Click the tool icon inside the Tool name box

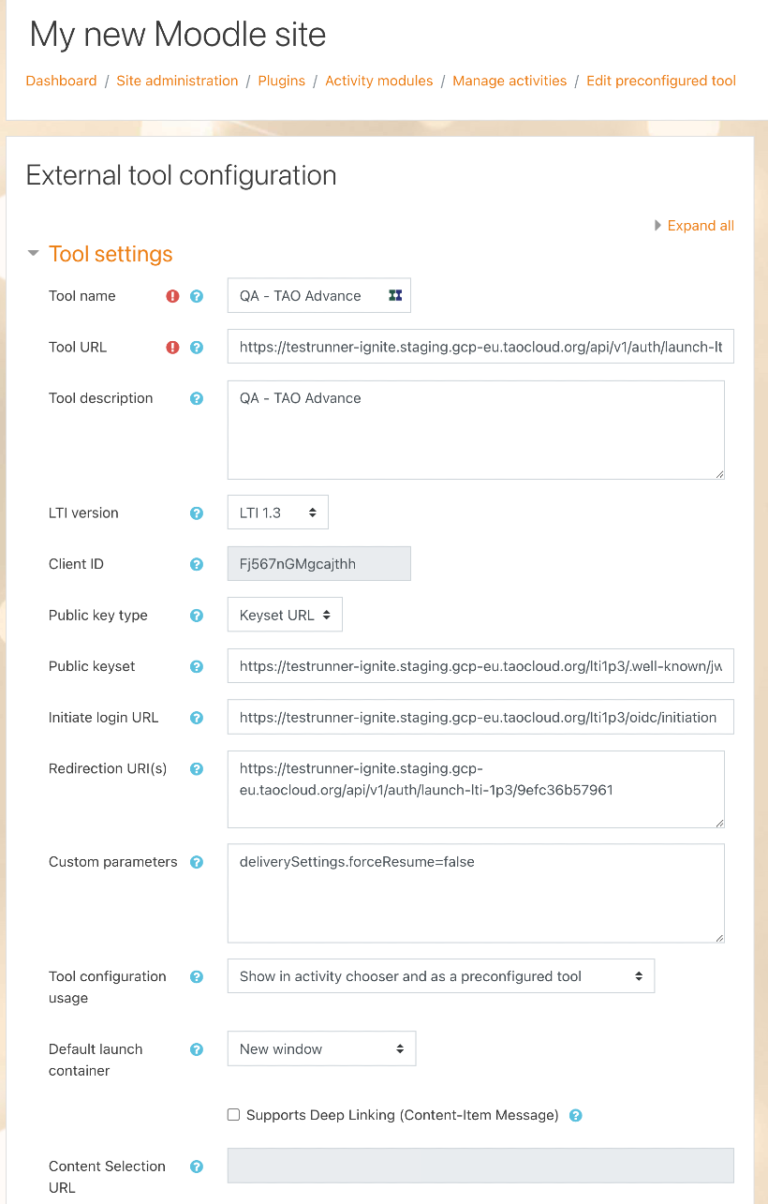394,295
